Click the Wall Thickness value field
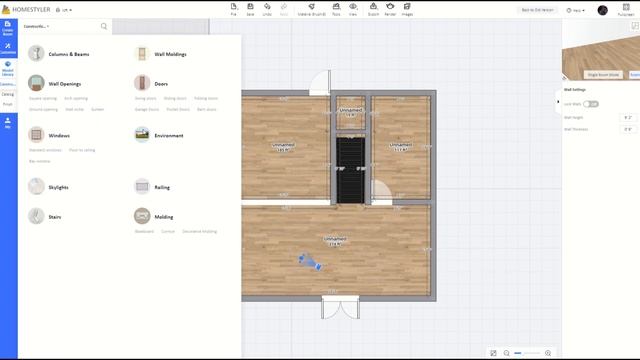640x360 pixels. coord(628,129)
